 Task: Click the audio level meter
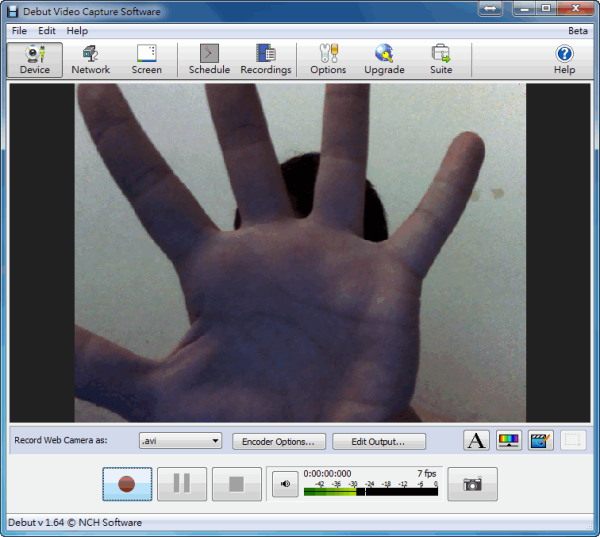pyautogui.click(x=370, y=491)
